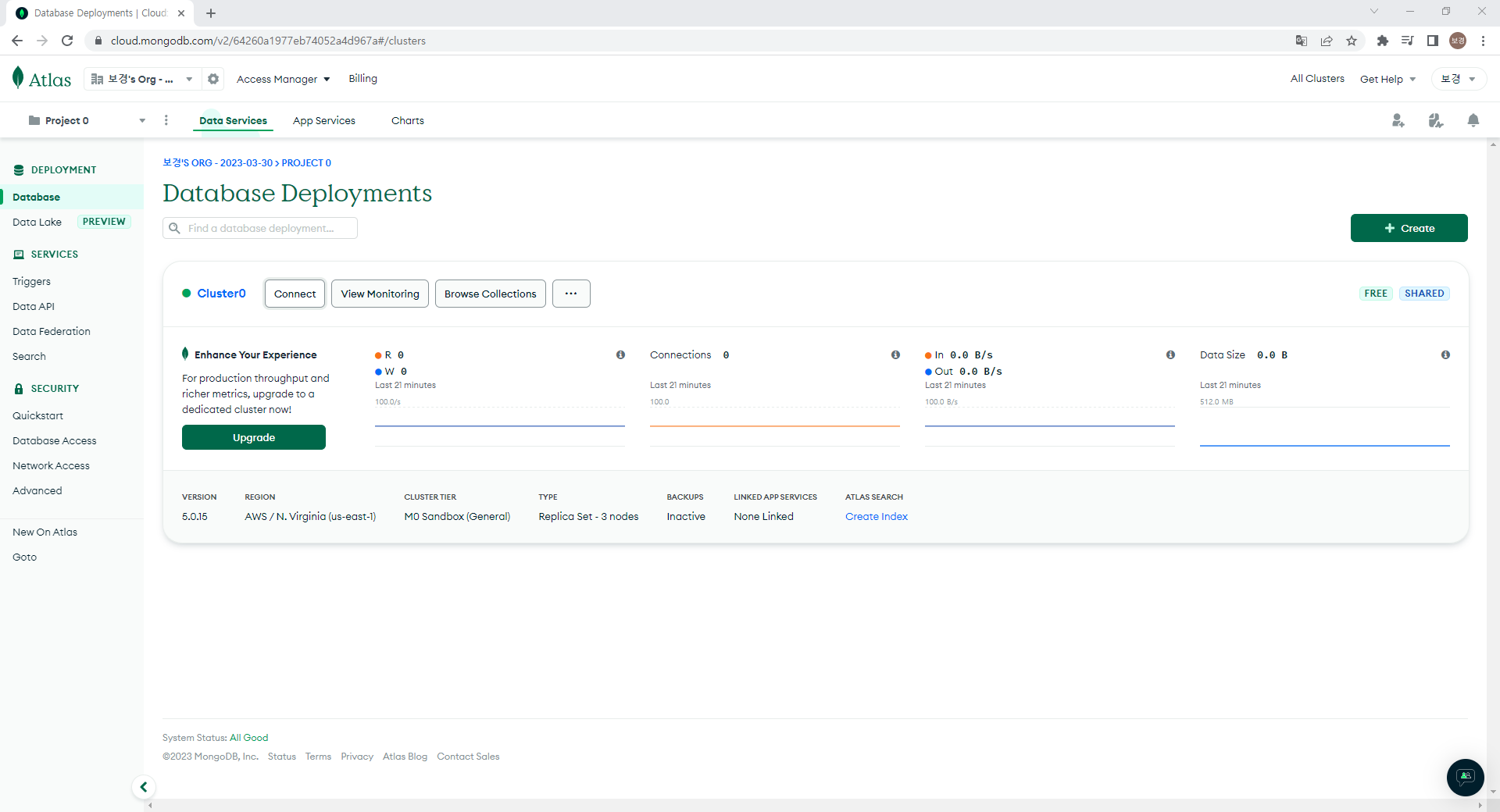Select Database in sidebar
1500x812 pixels.
(72, 197)
